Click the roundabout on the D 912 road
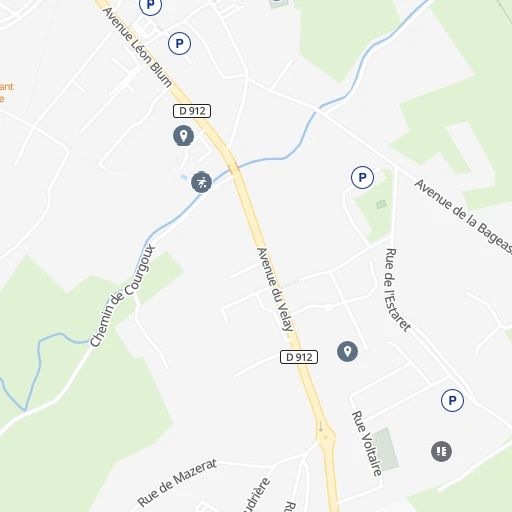The width and height of the screenshot is (512, 512). pos(325,437)
